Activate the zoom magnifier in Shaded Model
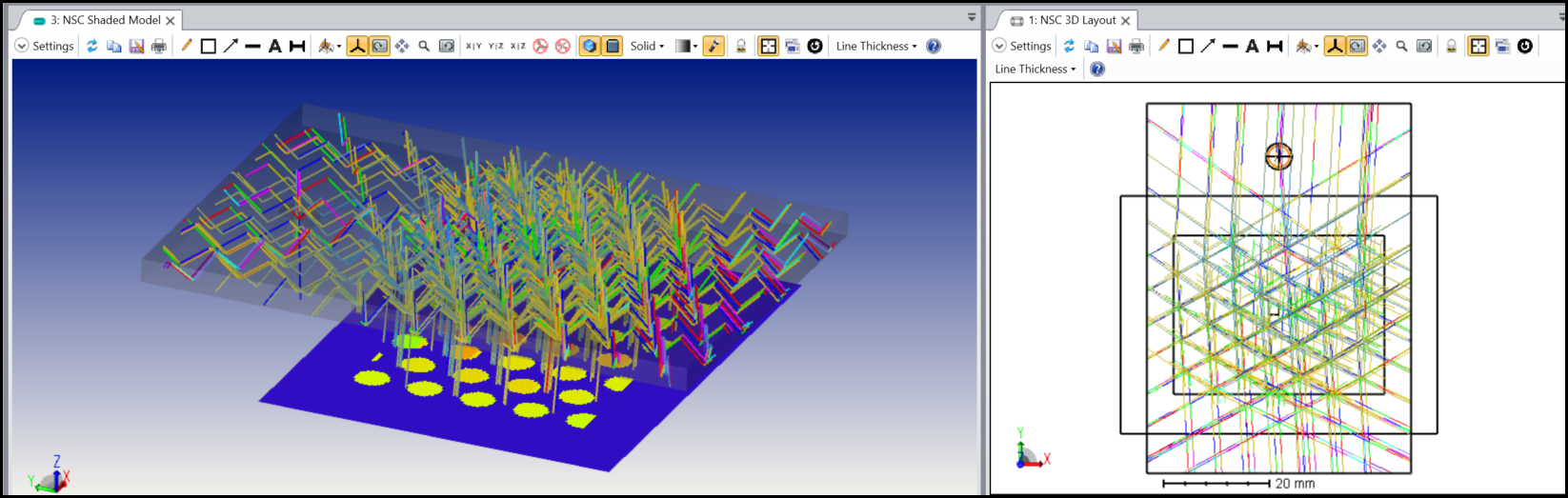1568x498 pixels. (x=424, y=46)
